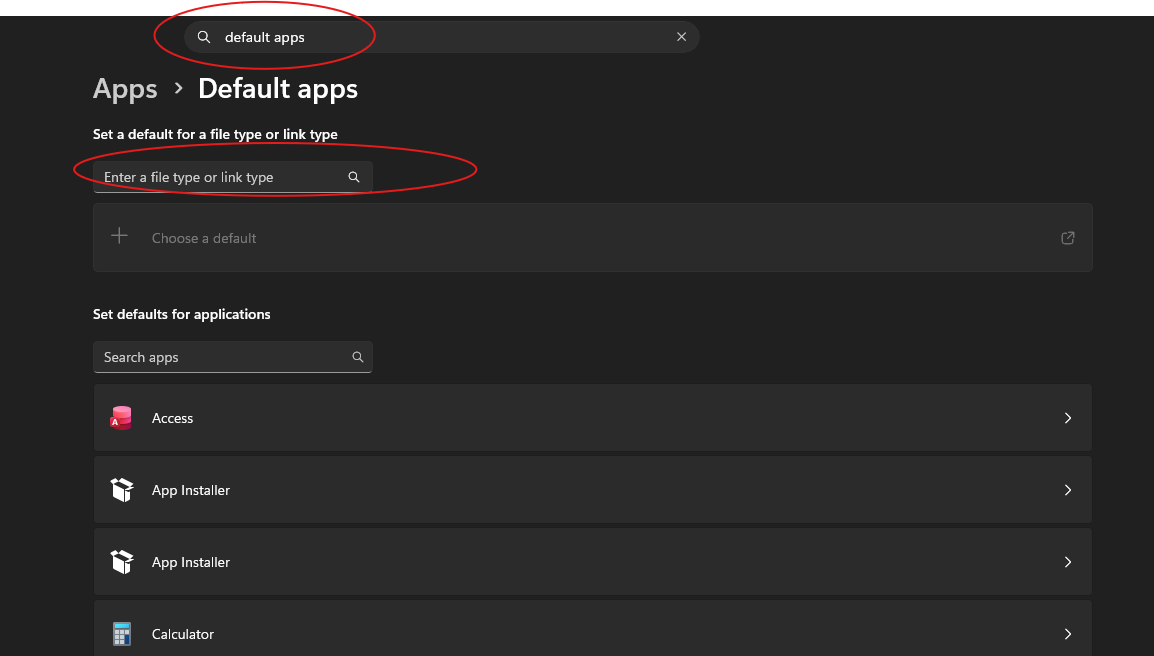Image resolution: width=1154 pixels, height=656 pixels.
Task: Click the first App Installer icon
Action: point(121,490)
